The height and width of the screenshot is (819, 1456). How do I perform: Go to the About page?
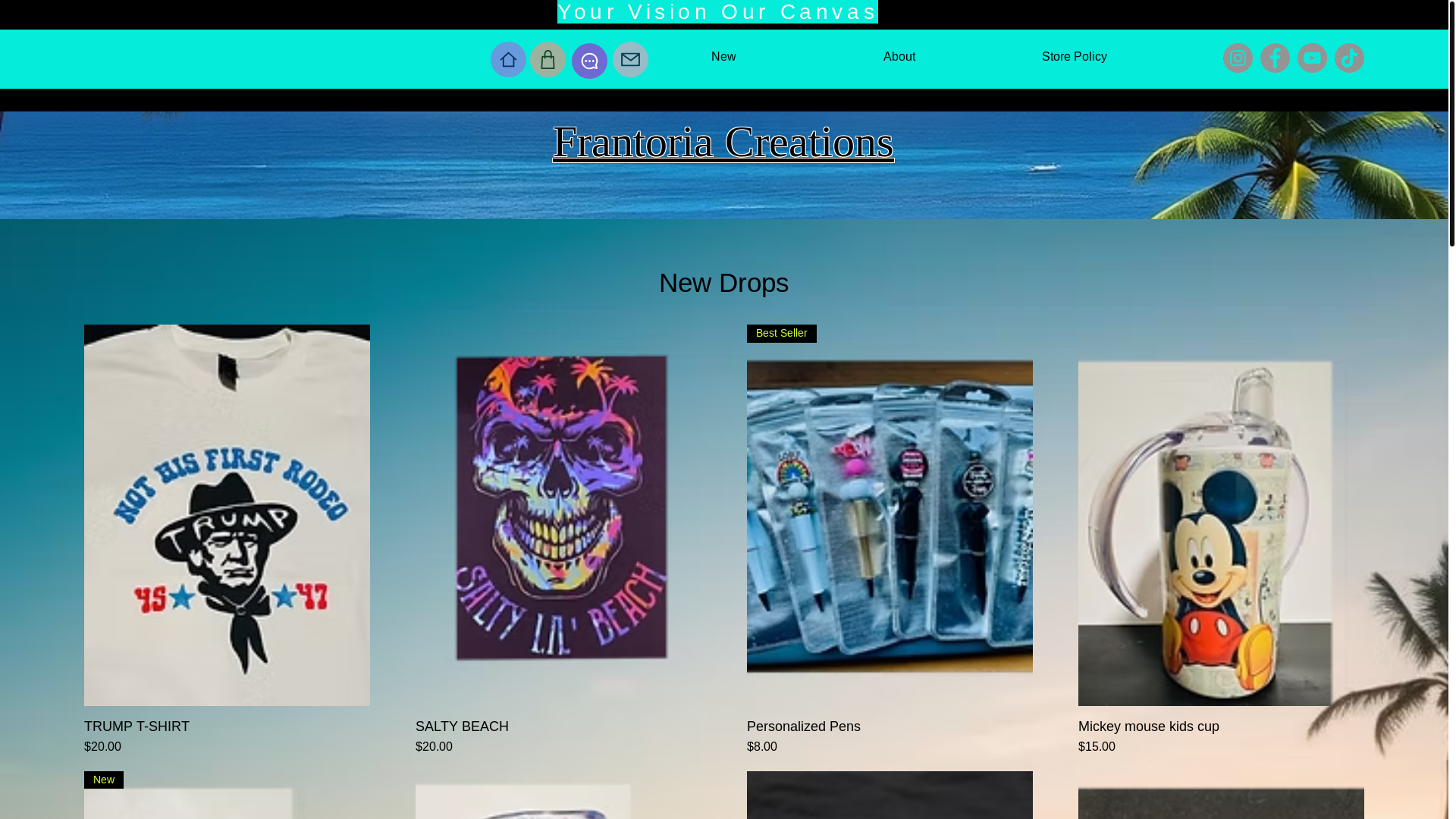point(899,57)
